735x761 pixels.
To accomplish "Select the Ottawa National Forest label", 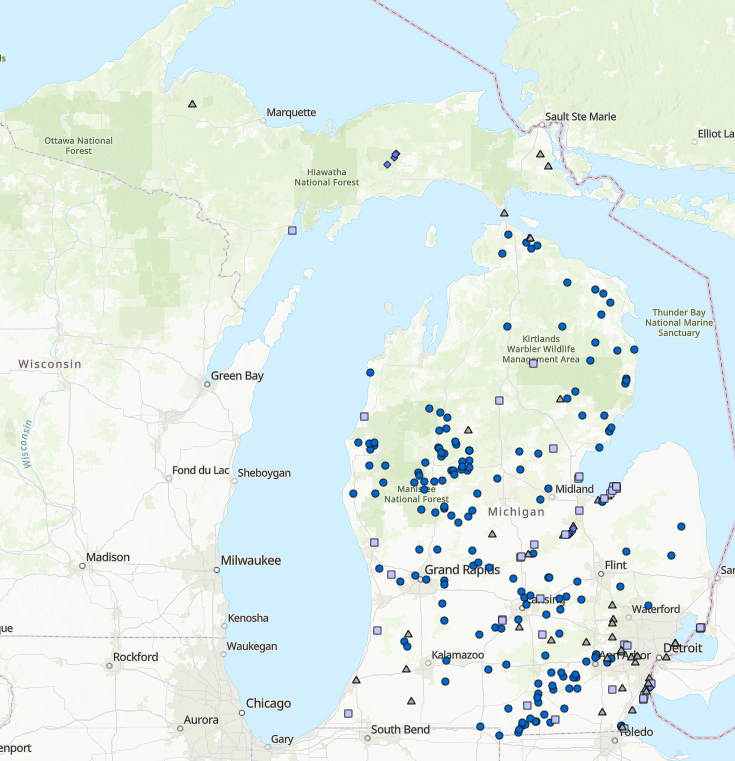I will pyautogui.click(x=79, y=146).
